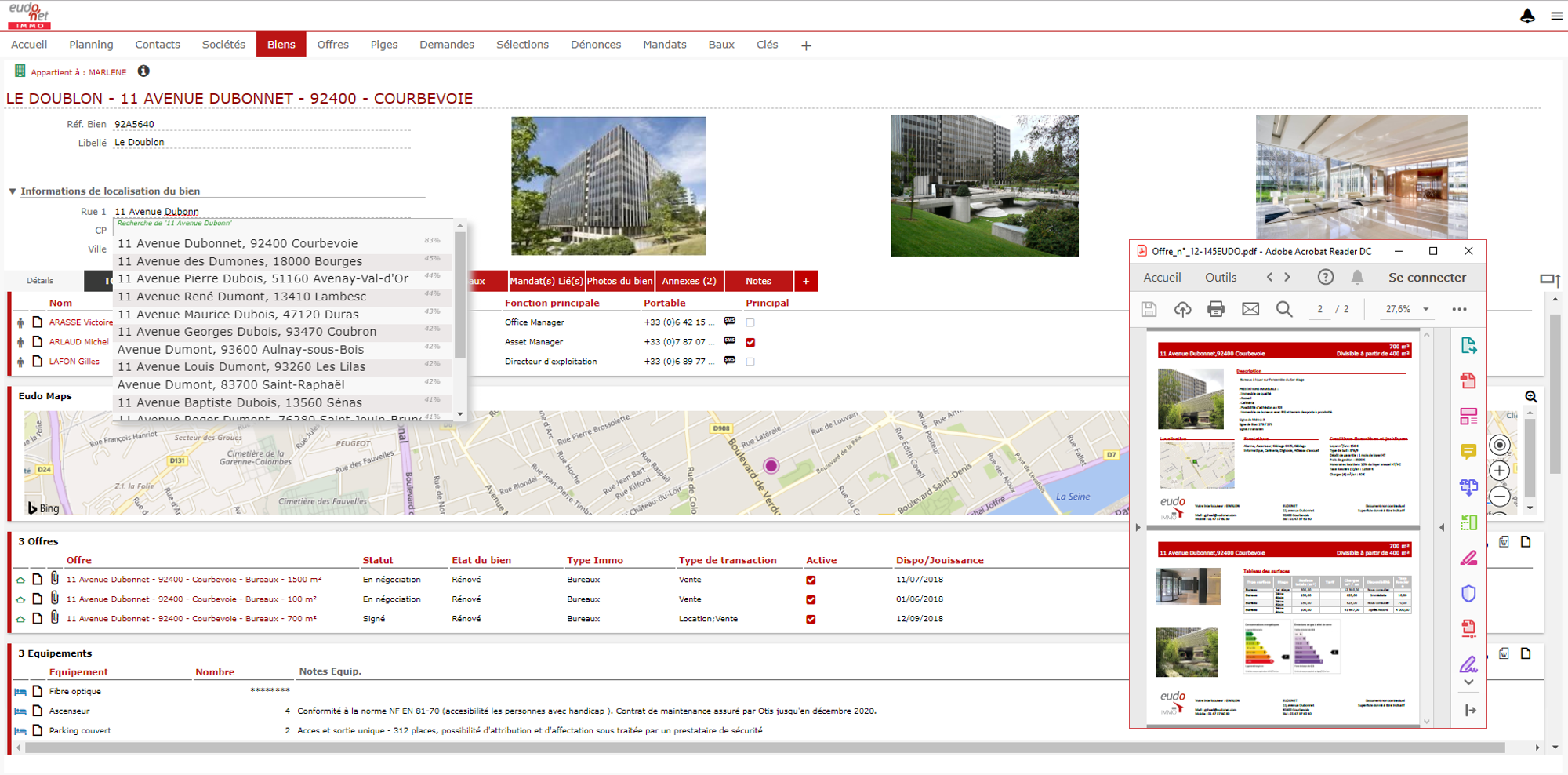
Task: Open the Planning menu tab
Action: pos(91,45)
